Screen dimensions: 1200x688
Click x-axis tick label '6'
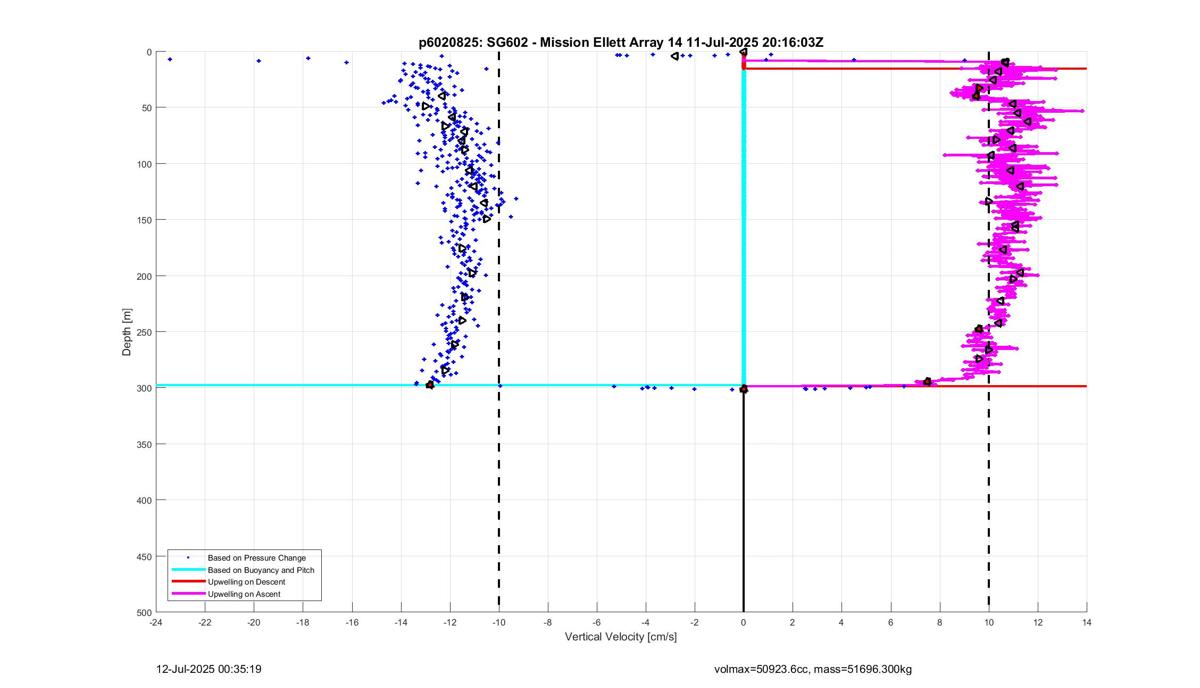coord(890,622)
